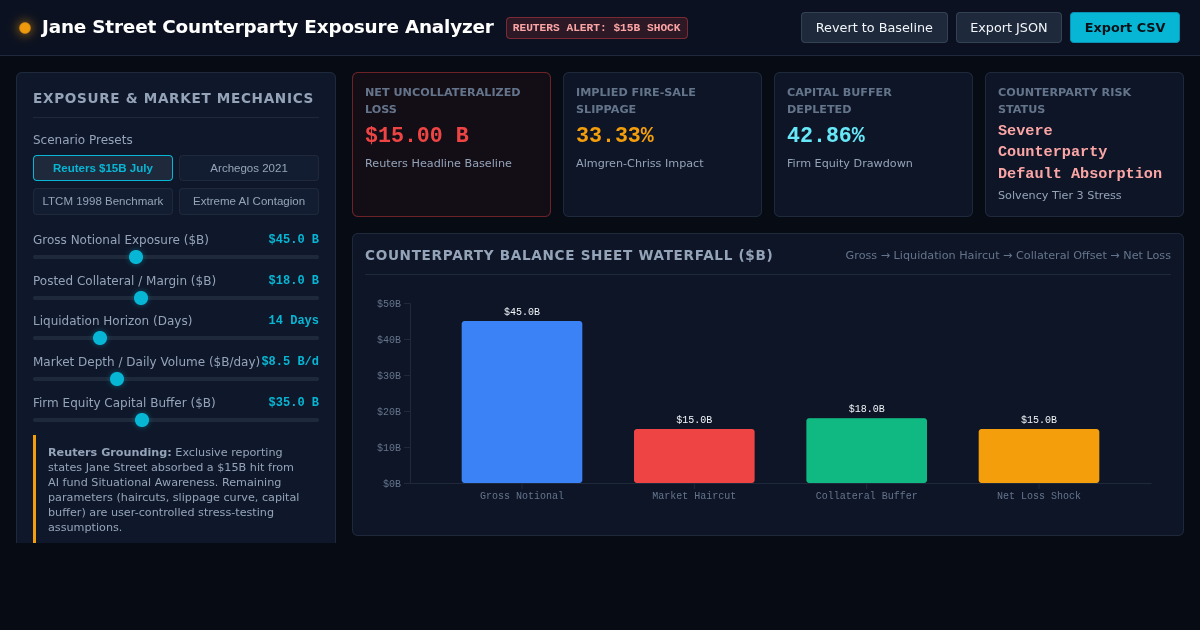Click the Solvency Tier 3 Stress caption
The image size is (1200, 630).
(1060, 195)
